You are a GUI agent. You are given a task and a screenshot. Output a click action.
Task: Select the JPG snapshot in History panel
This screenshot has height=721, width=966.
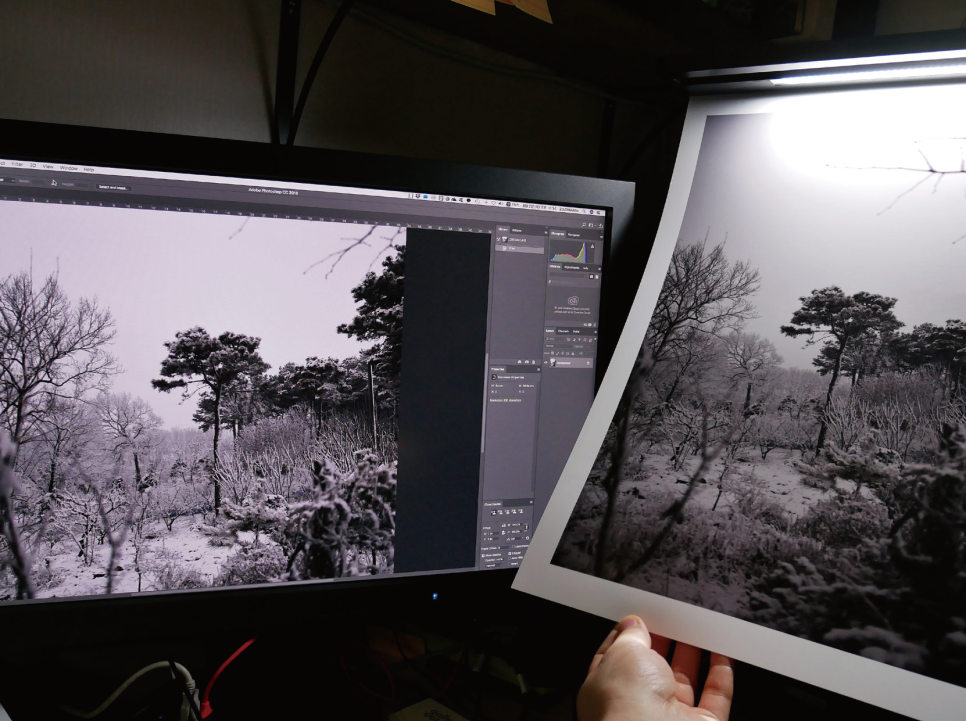point(519,240)
